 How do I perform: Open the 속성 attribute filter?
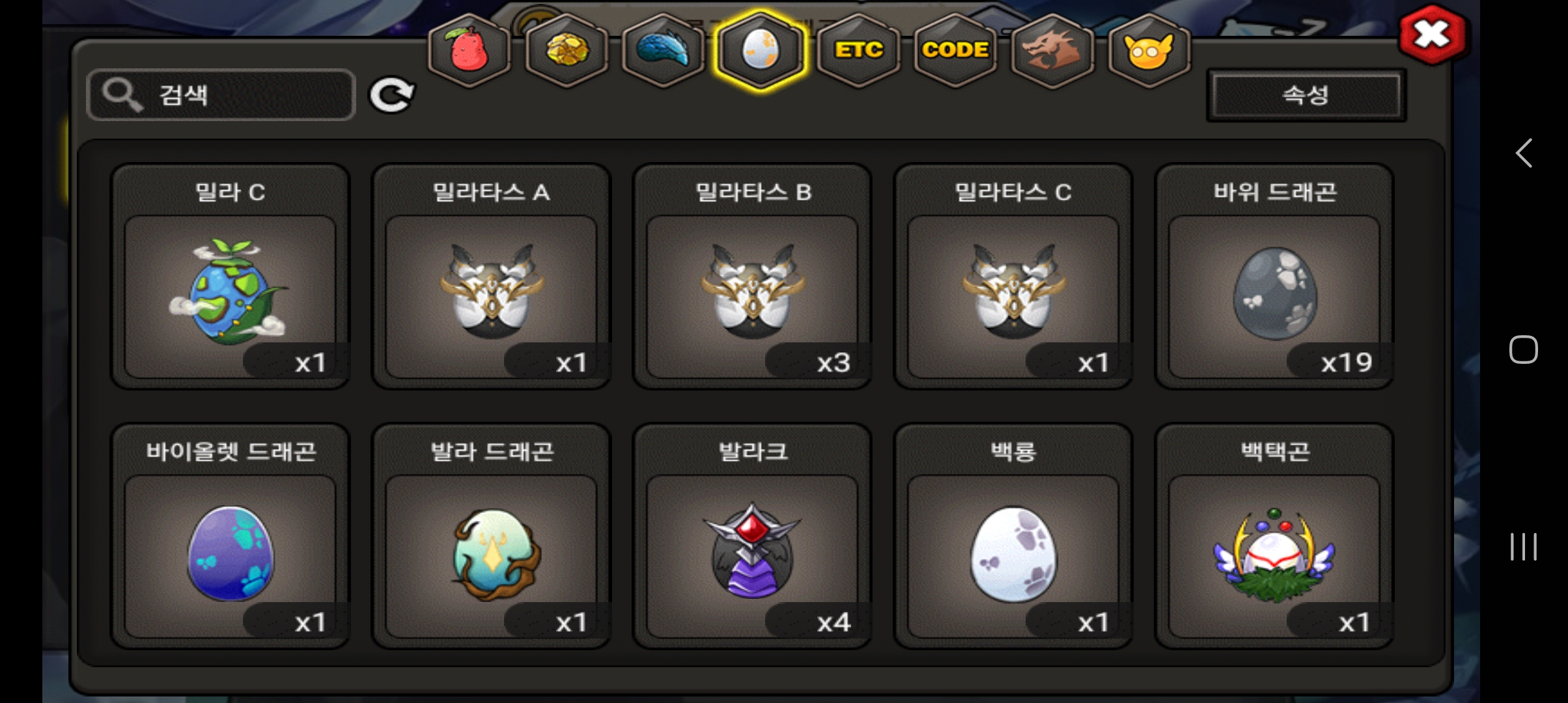tap(1306, 95)
